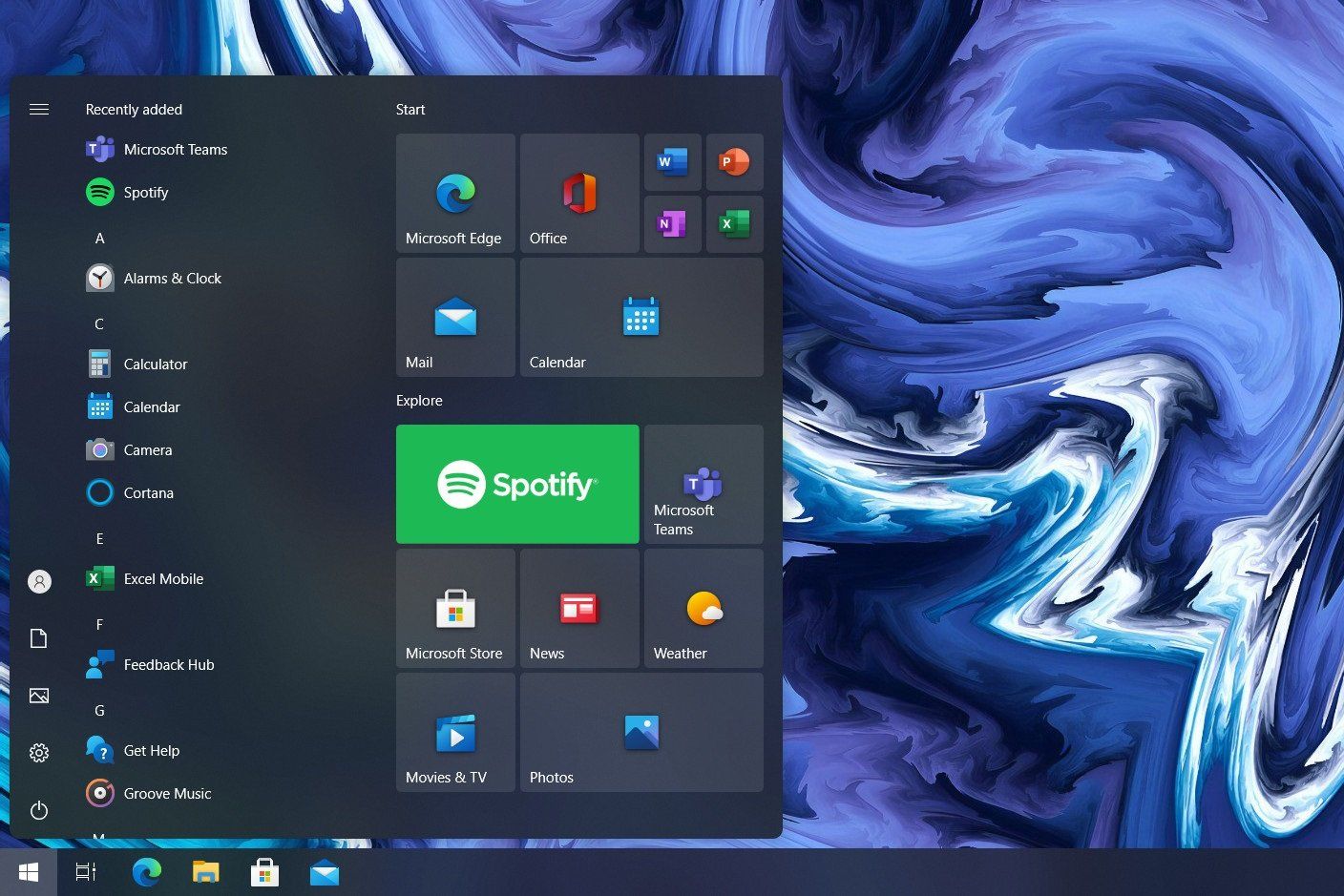Image resolution: width=1344 pixels, height=896 pixels.
Task: Expand the hamburger menu in the sidebar
Action: click(39, 109)
